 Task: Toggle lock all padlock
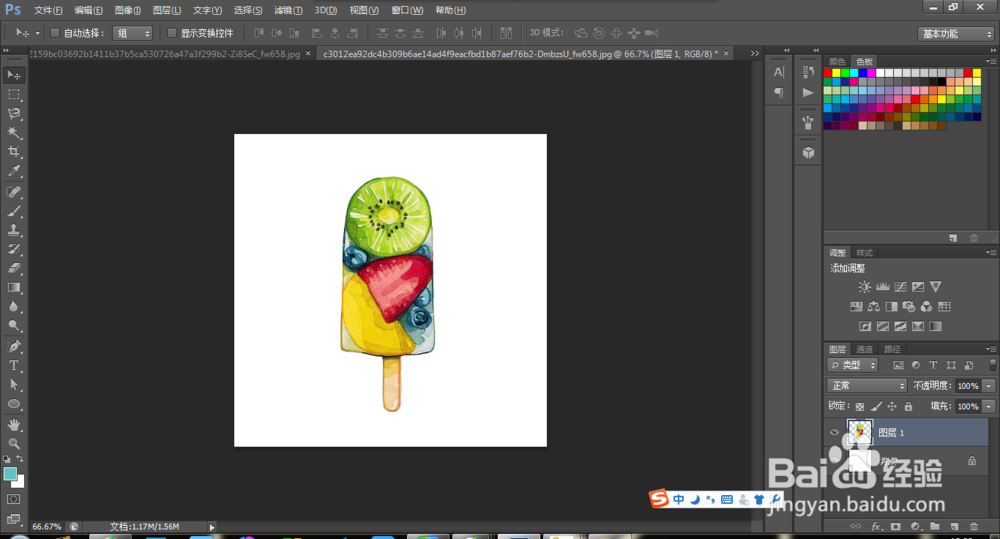point(908,406)
